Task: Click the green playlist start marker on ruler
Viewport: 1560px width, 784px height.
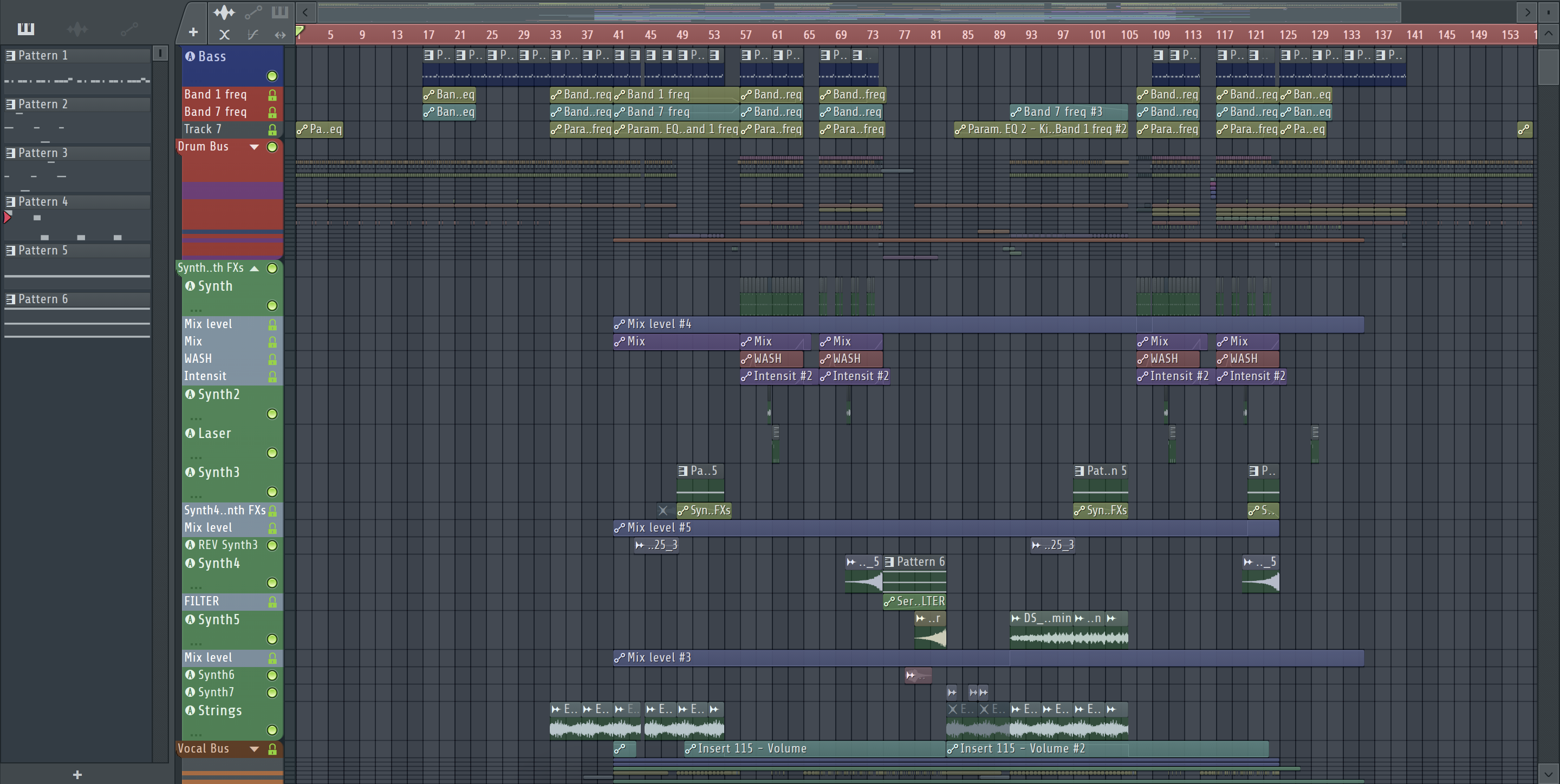Action: tap(300, 31)
